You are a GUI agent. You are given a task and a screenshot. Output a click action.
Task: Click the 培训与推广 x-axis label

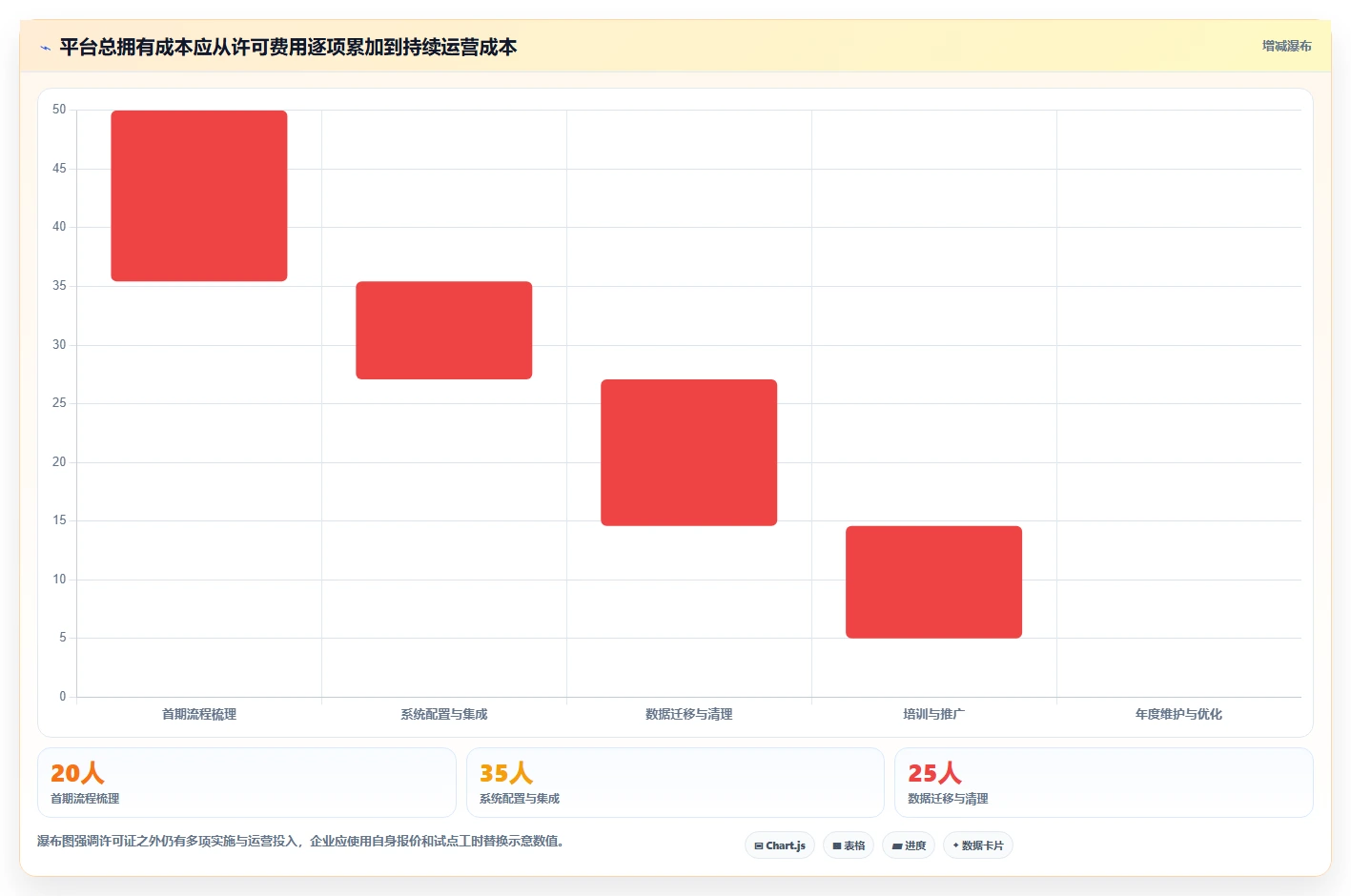point(934,714)
